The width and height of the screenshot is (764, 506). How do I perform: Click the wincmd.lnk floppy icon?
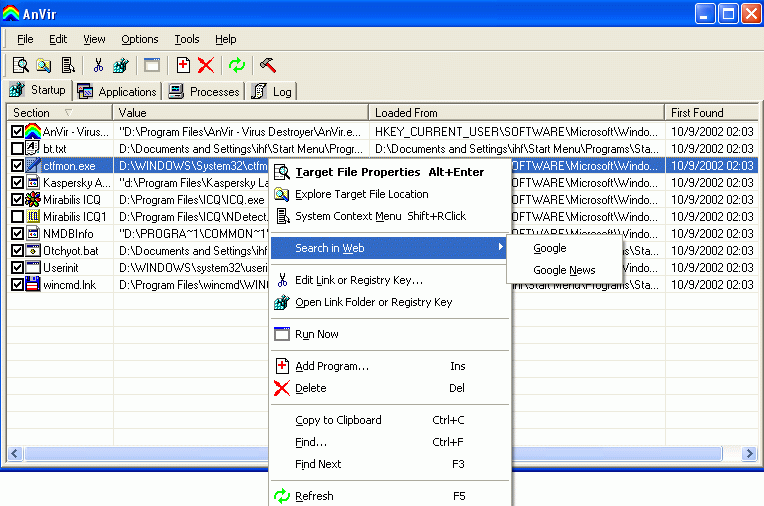[x=33, y=284]
